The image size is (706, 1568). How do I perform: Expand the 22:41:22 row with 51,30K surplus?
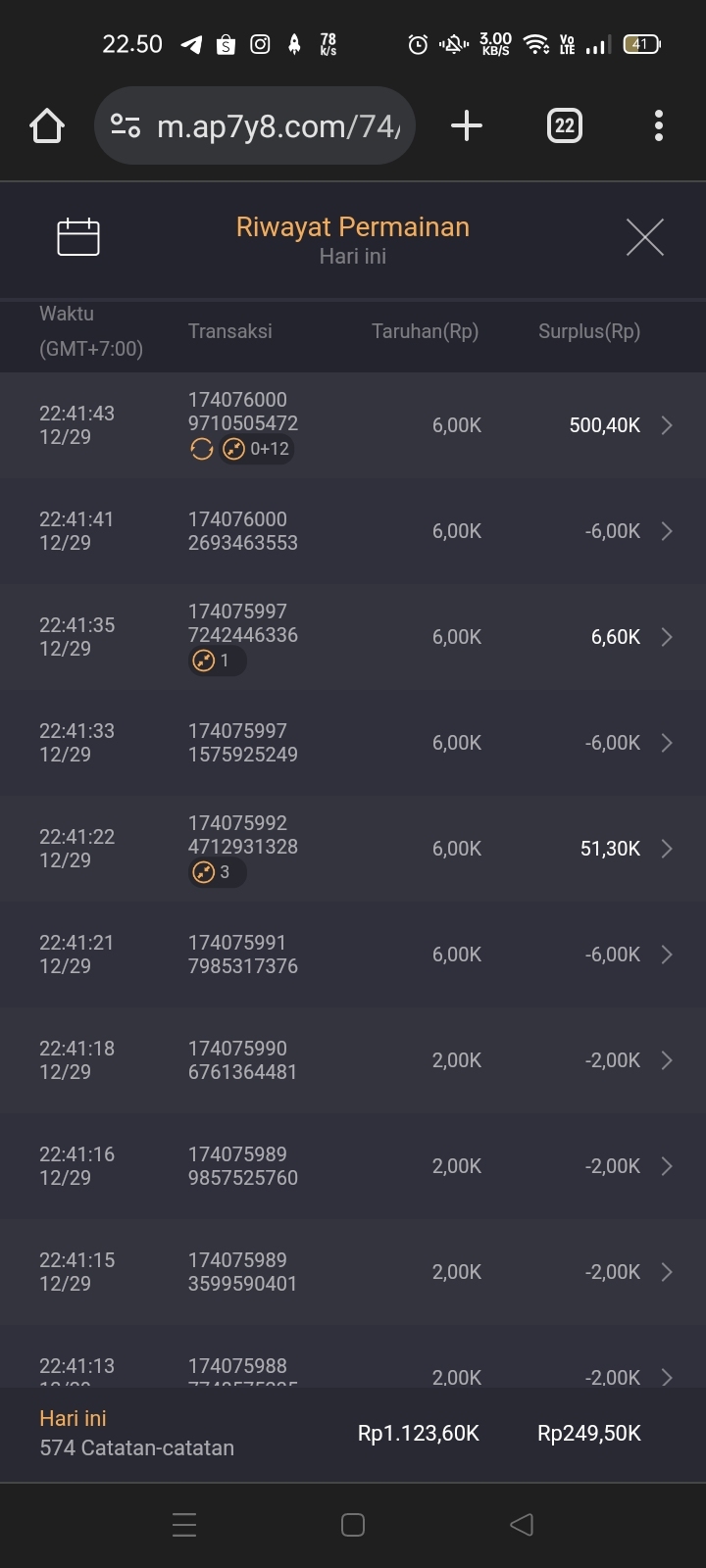click(x=667, y=849)
